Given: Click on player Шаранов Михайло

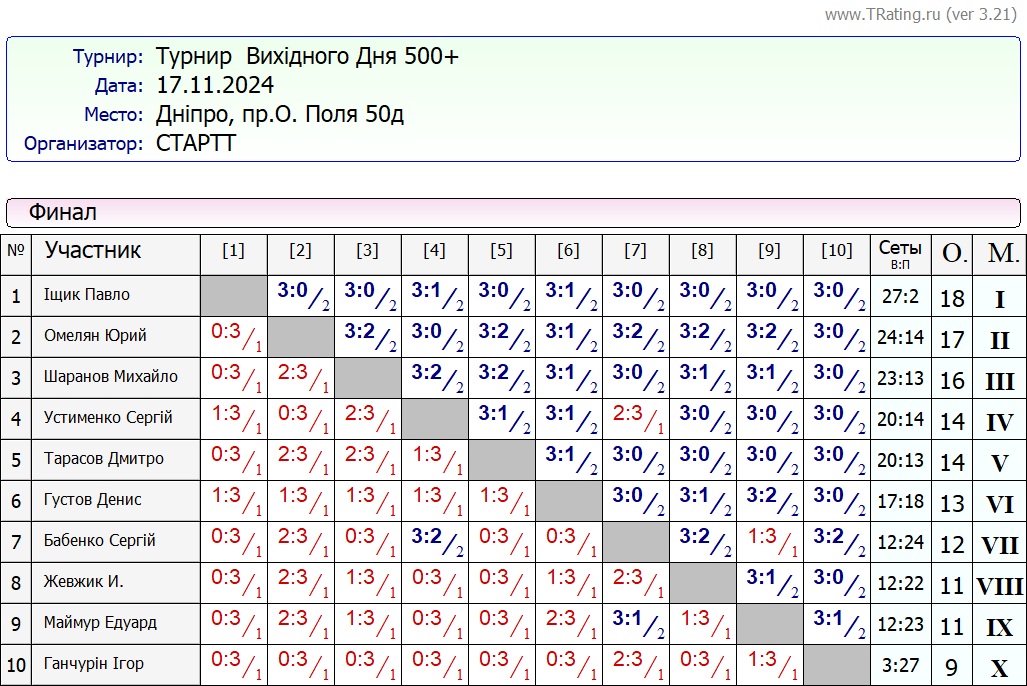Looking at the screenshot, I should [111, 377].
